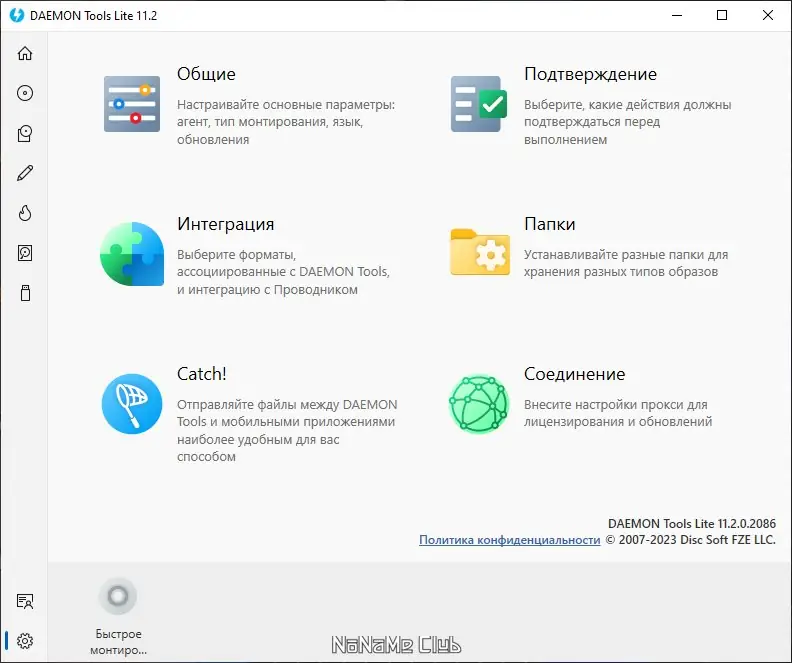Click the Подтверждение description about confirming actions
The image size is (792, 663).
pos(627,122)
